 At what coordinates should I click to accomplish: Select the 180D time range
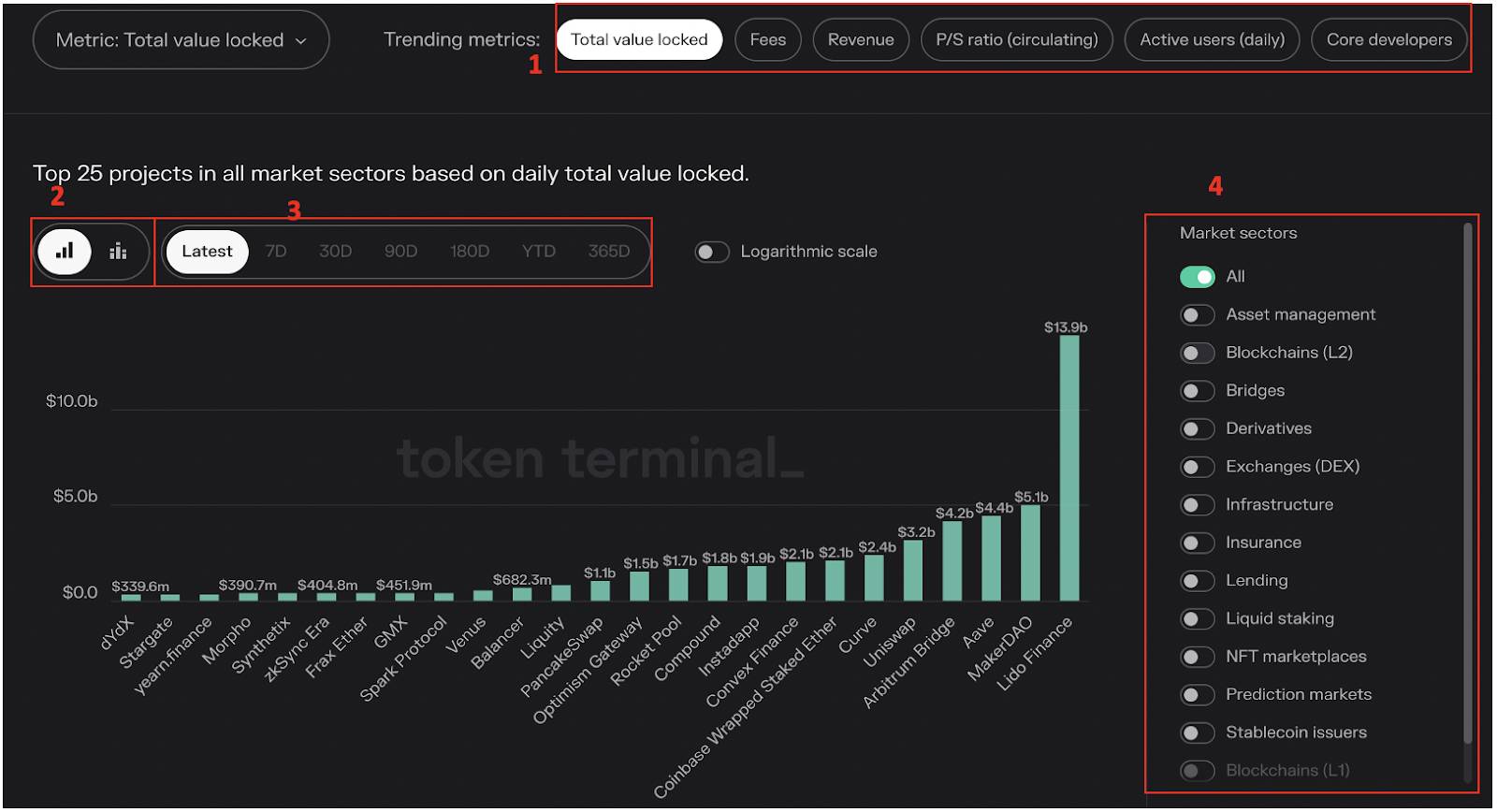pos(470,251)
